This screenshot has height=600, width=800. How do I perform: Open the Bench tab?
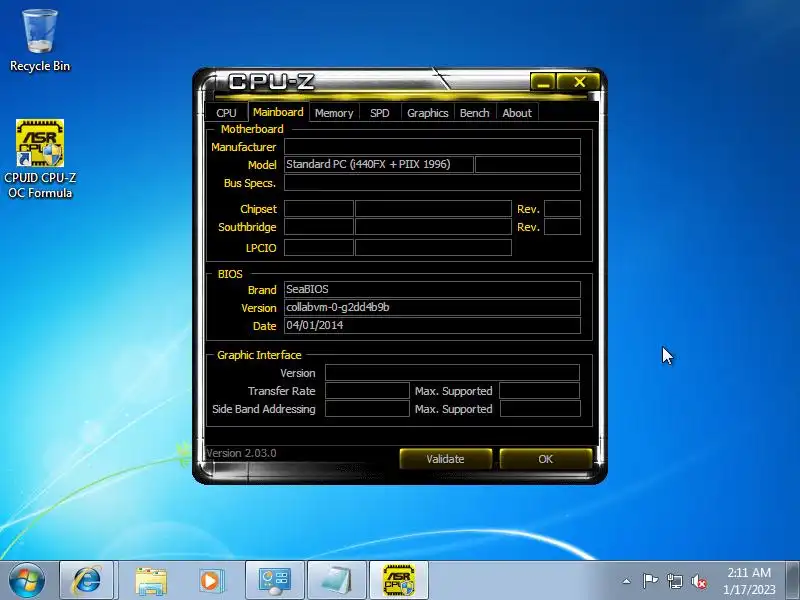pyautogui.click(x=474, y=113)
